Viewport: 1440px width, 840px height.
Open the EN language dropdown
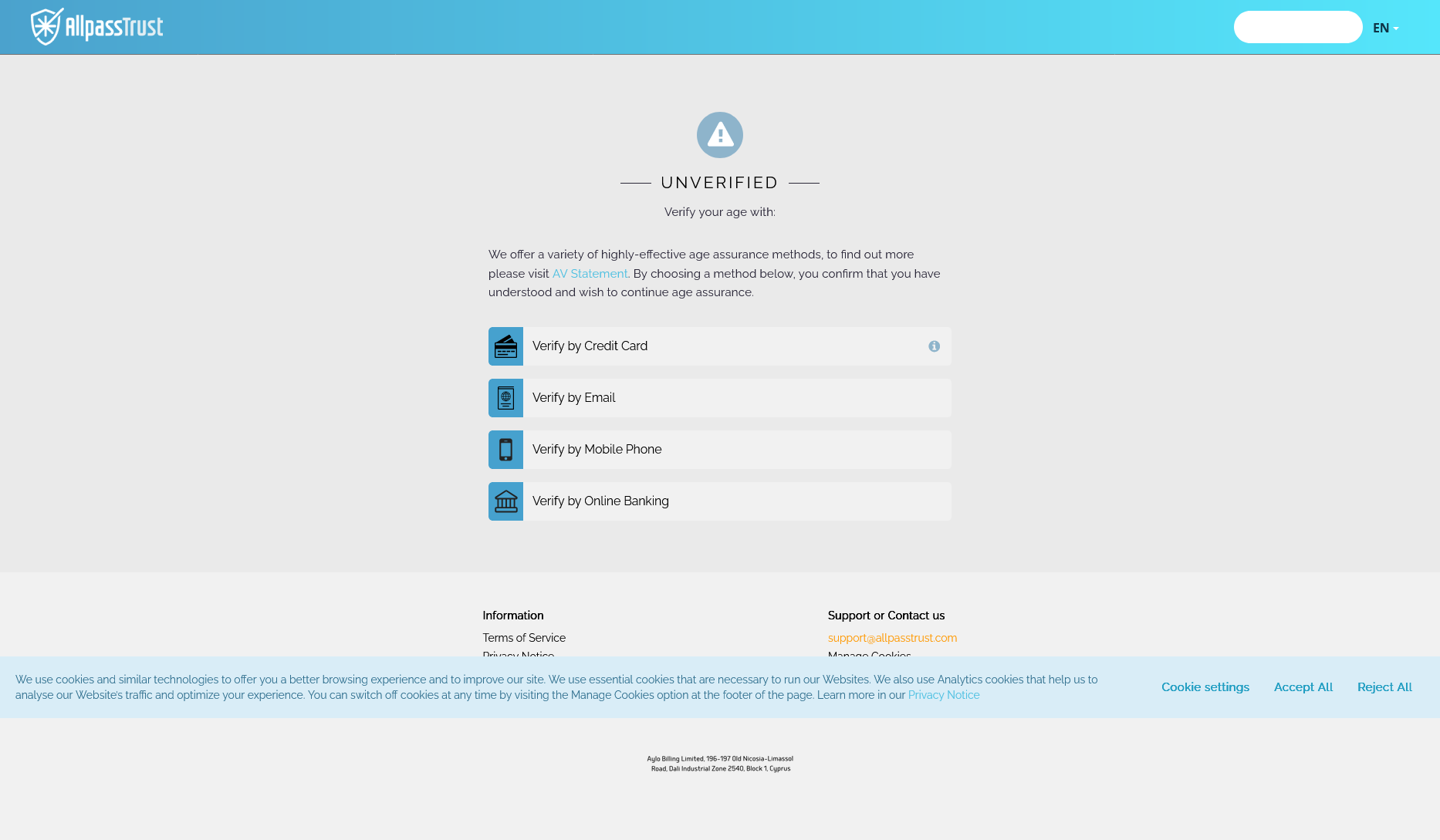pyautogui.click(x=1385, y=28)
